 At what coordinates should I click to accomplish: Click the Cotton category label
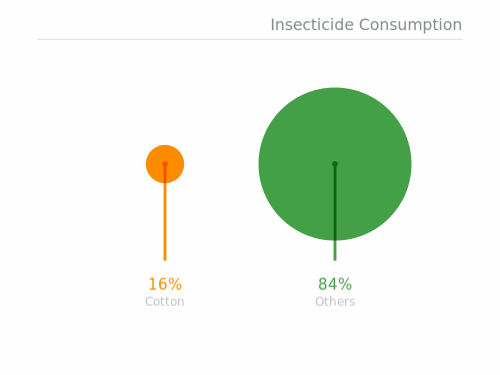pos(165,302)
